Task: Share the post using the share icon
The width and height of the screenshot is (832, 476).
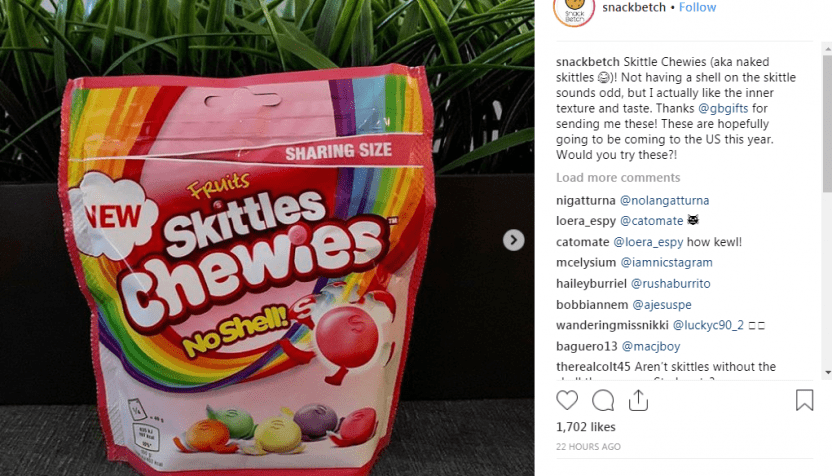Action: 638,400
